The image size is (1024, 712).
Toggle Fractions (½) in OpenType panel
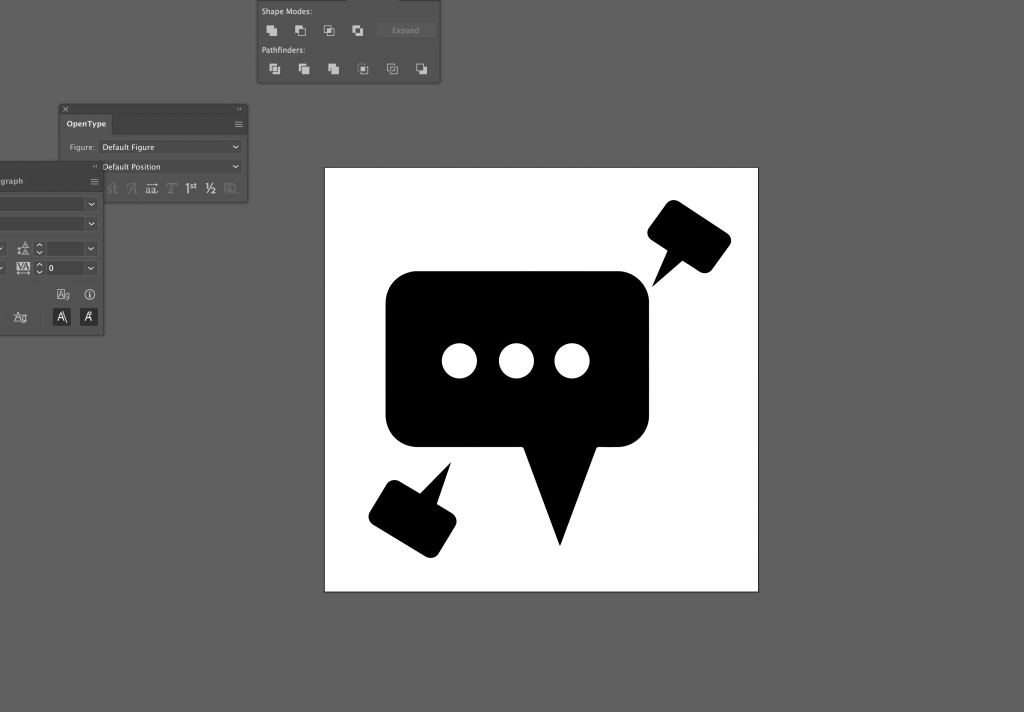click(210, 189)
